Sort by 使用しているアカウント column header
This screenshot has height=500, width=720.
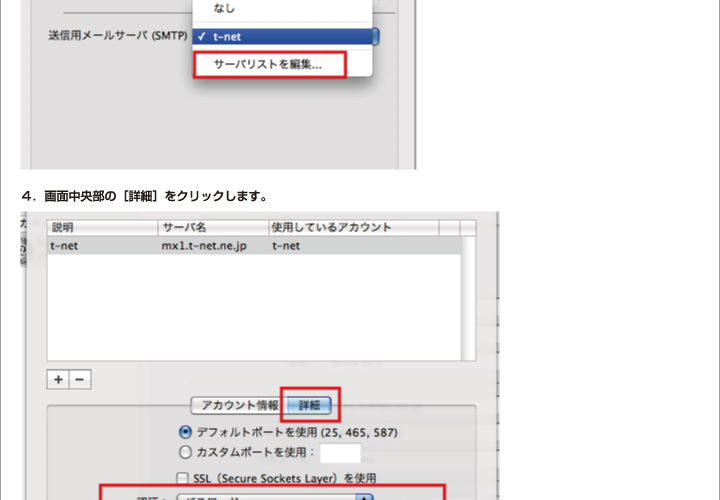click(354, 227)
